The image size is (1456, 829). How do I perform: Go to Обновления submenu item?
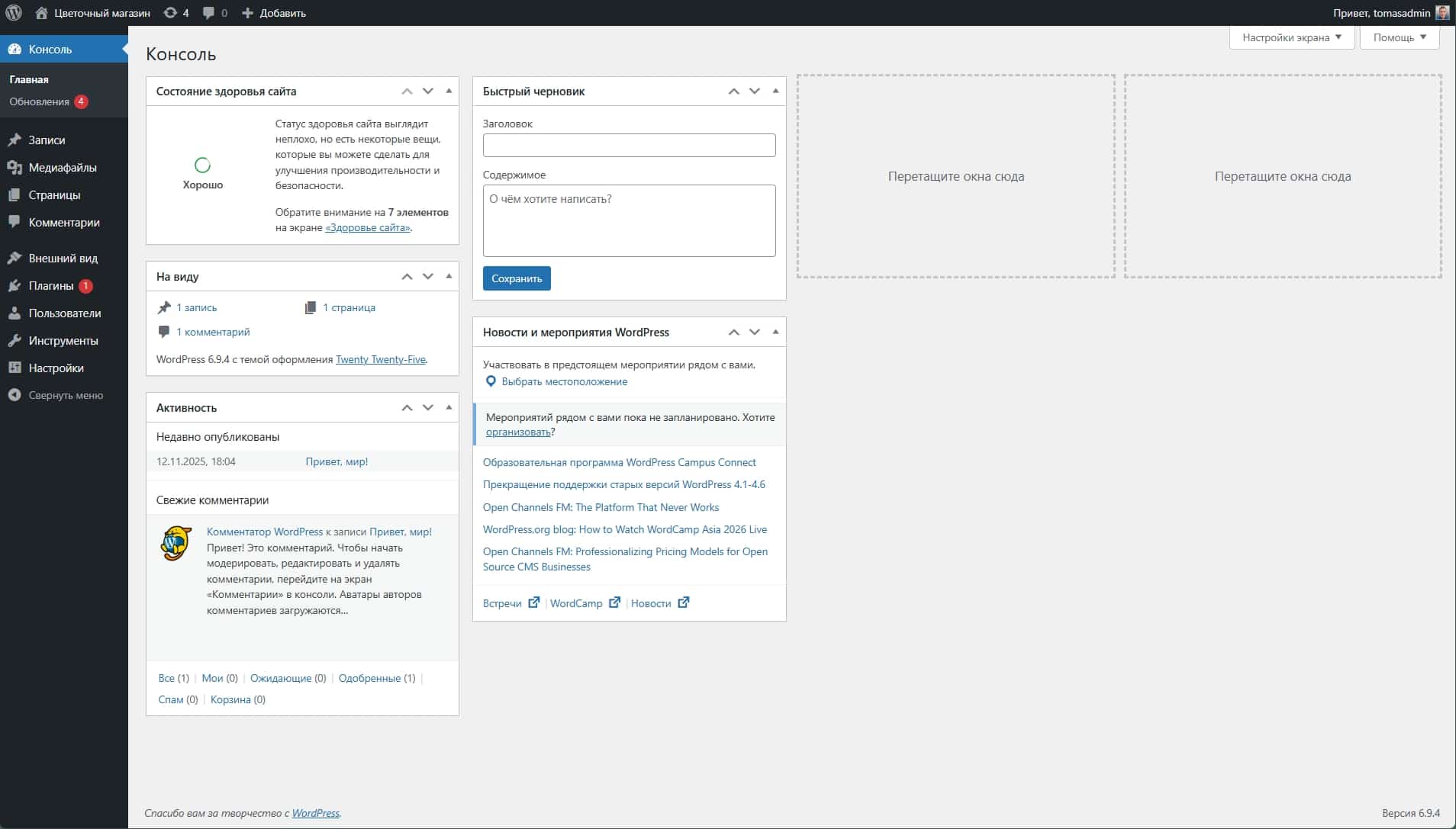(x=48, y=101)
